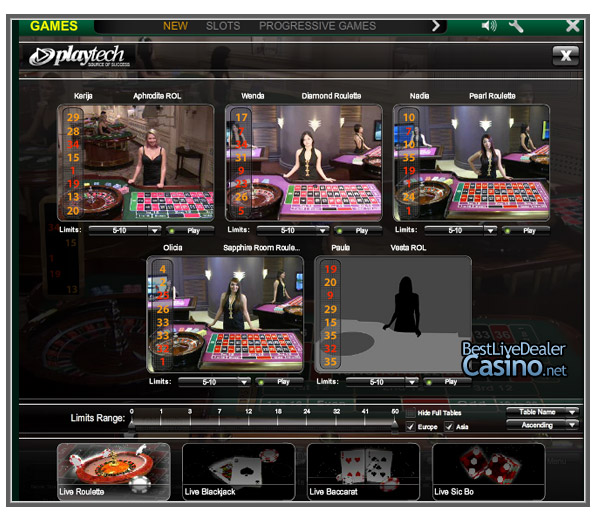Open the Table Name sort dropdown
The width and height of the screenshot is (600, 523).
point(542,412)
